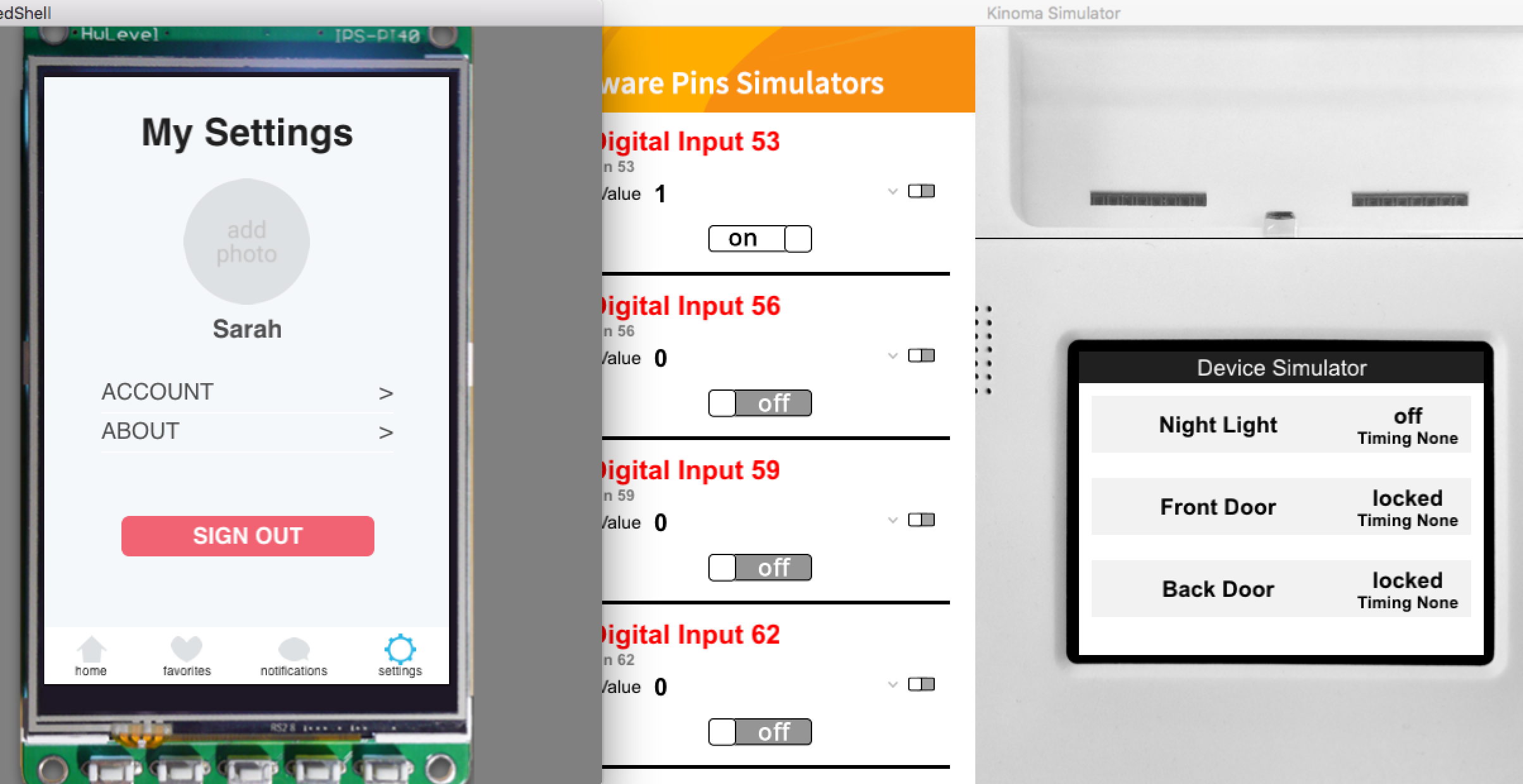1523x784 pixels.
Task: Click SIGN OUT button
Action: click(249, 536)
